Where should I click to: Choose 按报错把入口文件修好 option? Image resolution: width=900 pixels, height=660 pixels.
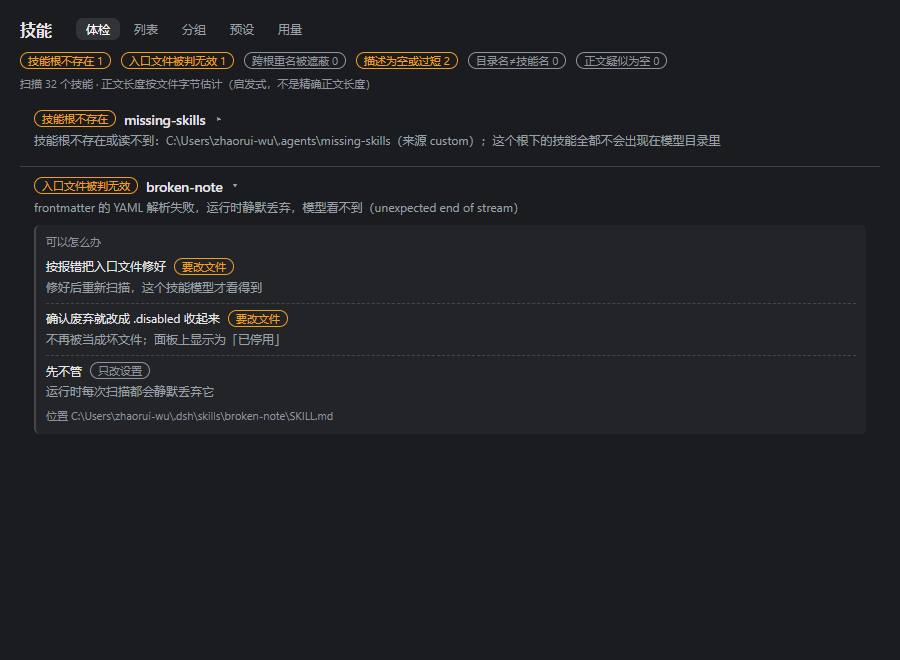(x=106, y=267)
